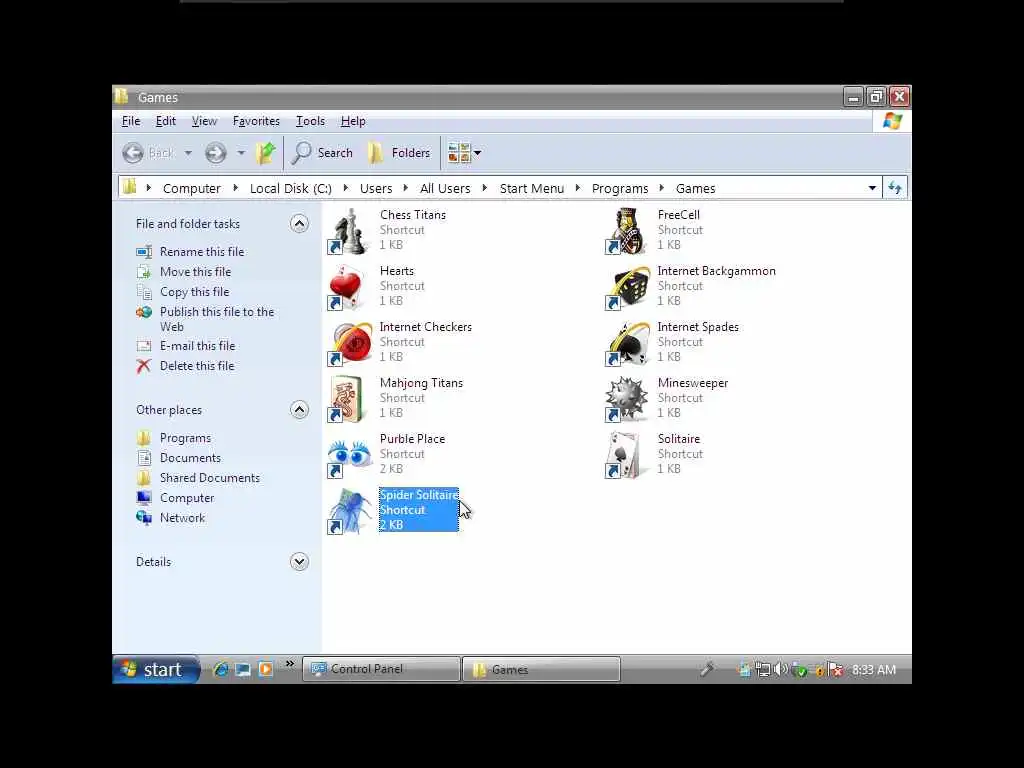Open the Forward history dropdown arrow
This screenshot has width=1024, height=768.
[x=241, y=153]
